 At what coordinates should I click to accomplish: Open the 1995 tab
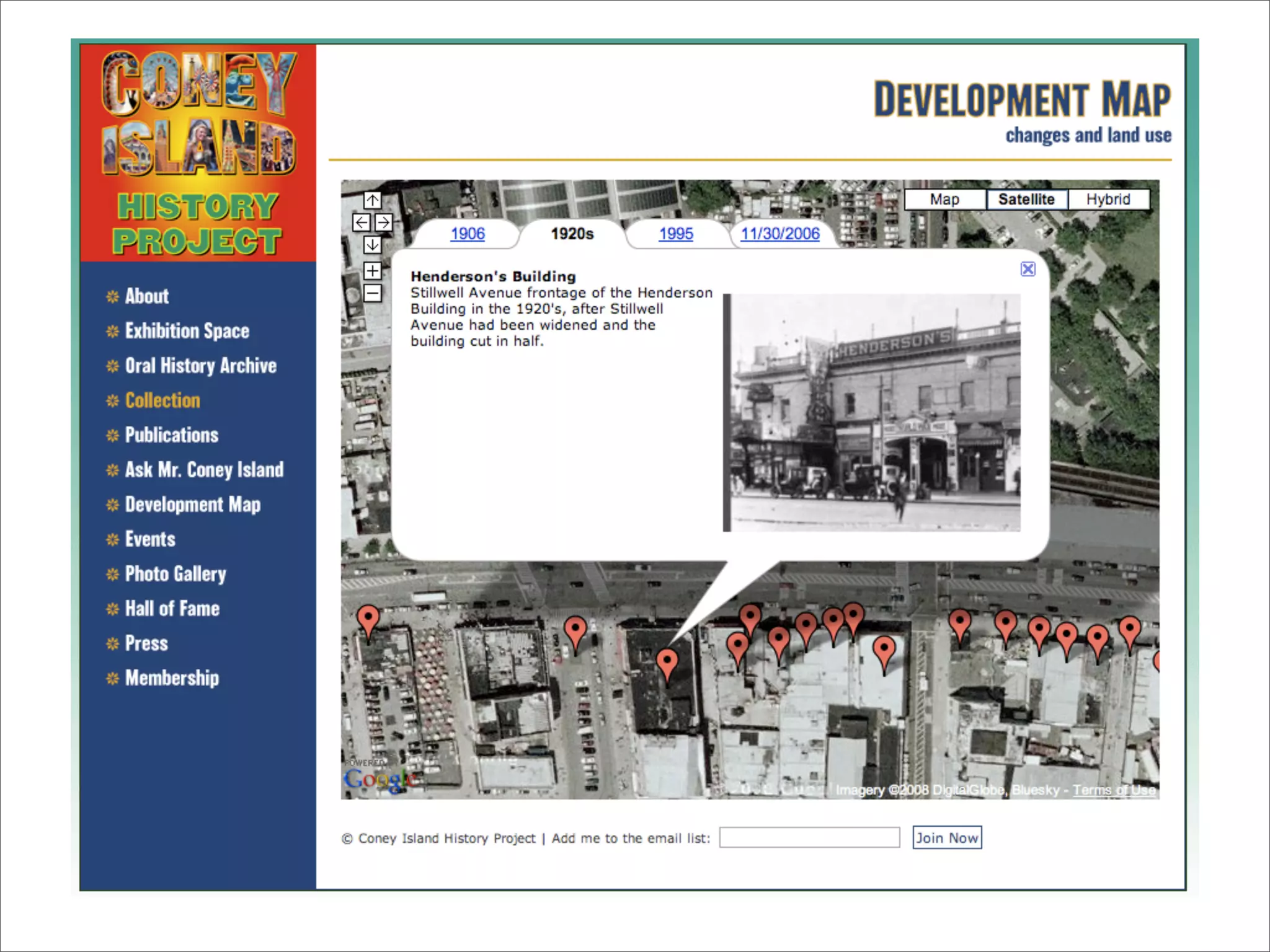click(676, 234)
